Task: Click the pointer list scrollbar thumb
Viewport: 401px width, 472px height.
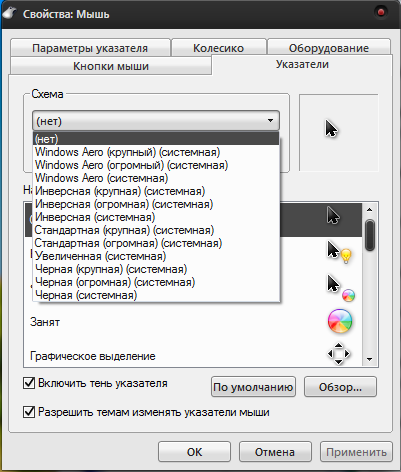Action: pos(370,235)
